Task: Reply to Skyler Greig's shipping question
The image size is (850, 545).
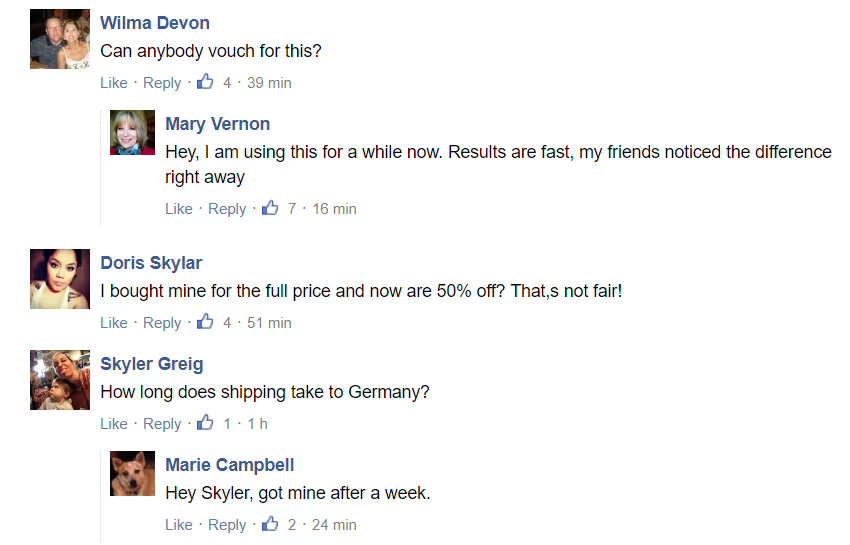Action: point(162,424)
